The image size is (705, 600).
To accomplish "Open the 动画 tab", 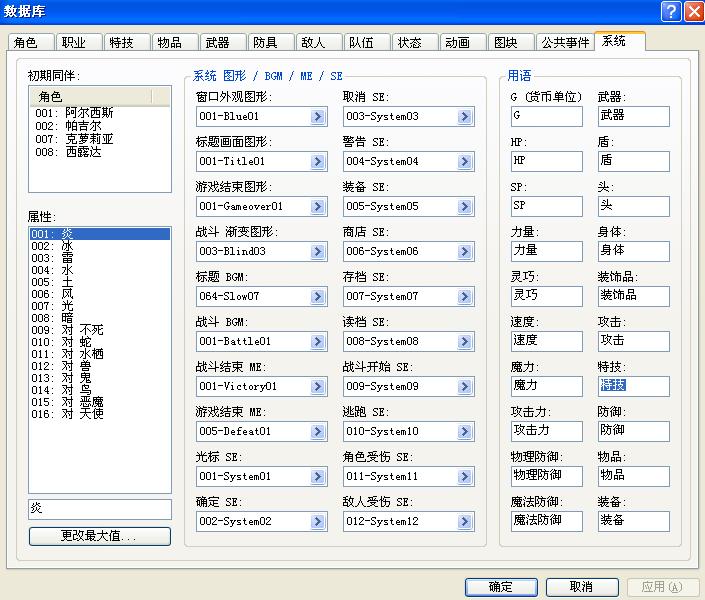I will point(463,42).
